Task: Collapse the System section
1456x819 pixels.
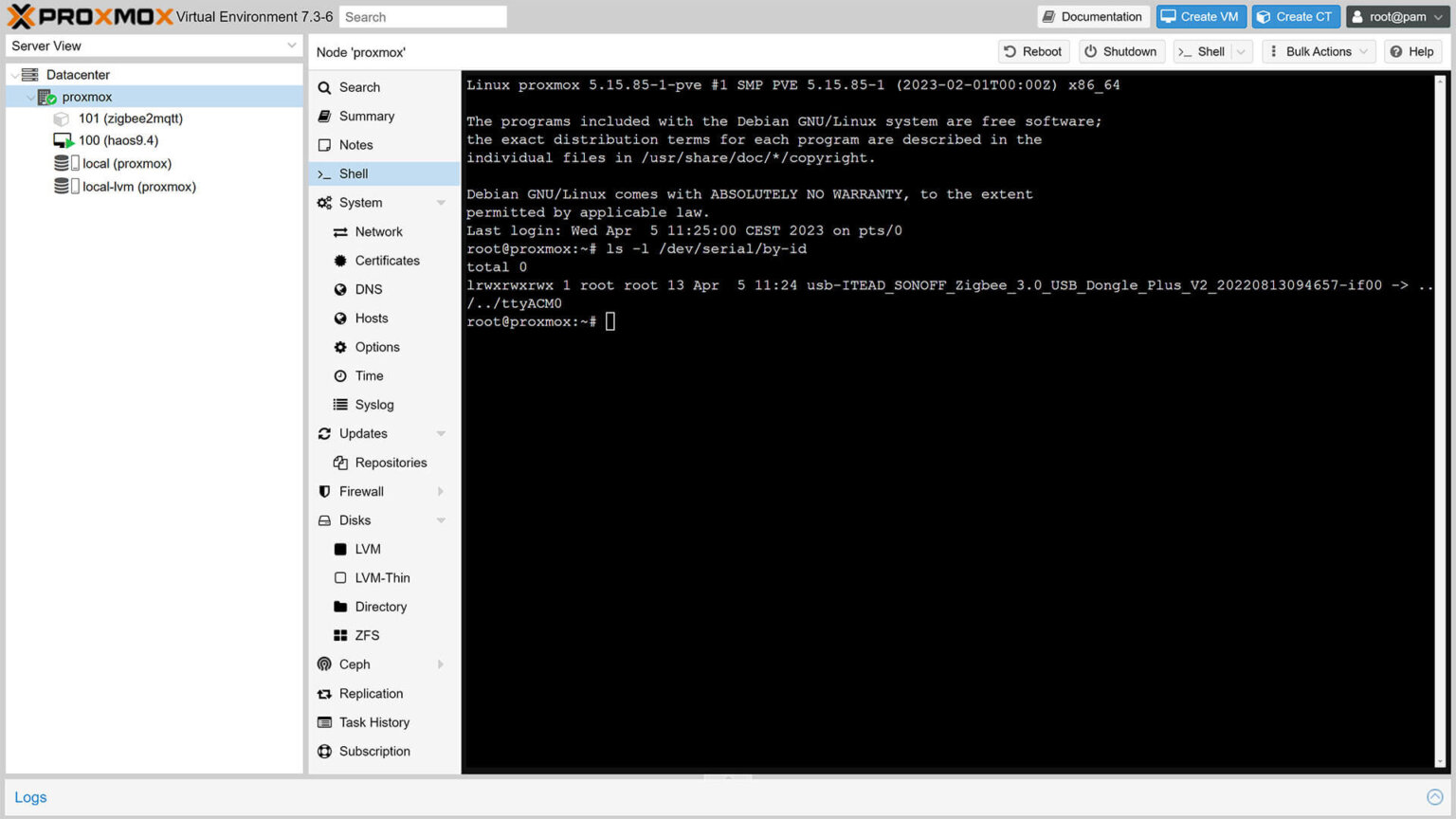Action: coord(441,202)
